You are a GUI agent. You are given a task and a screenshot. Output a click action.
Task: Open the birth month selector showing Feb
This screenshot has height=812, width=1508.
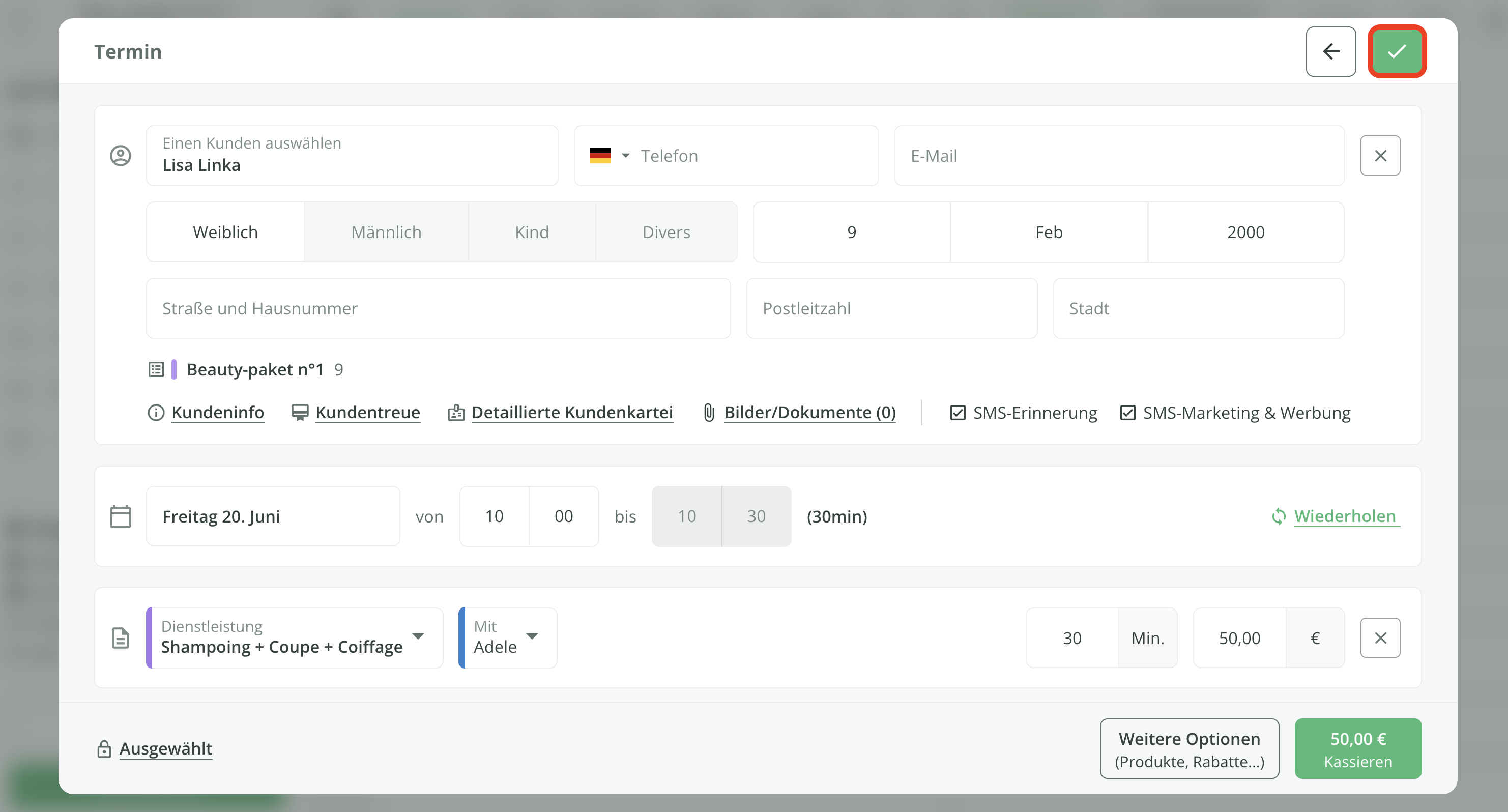(1049, 233)
